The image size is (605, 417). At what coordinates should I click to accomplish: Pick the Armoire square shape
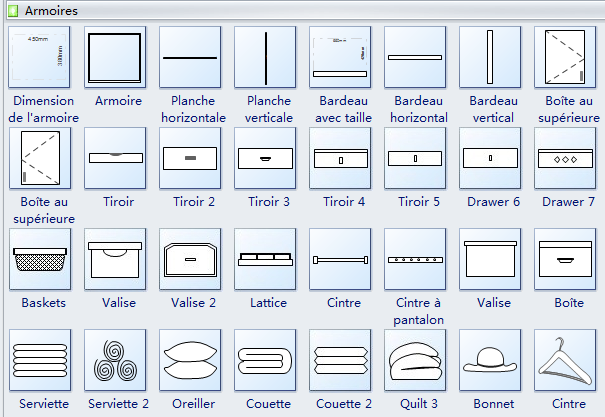click(115, 57)
